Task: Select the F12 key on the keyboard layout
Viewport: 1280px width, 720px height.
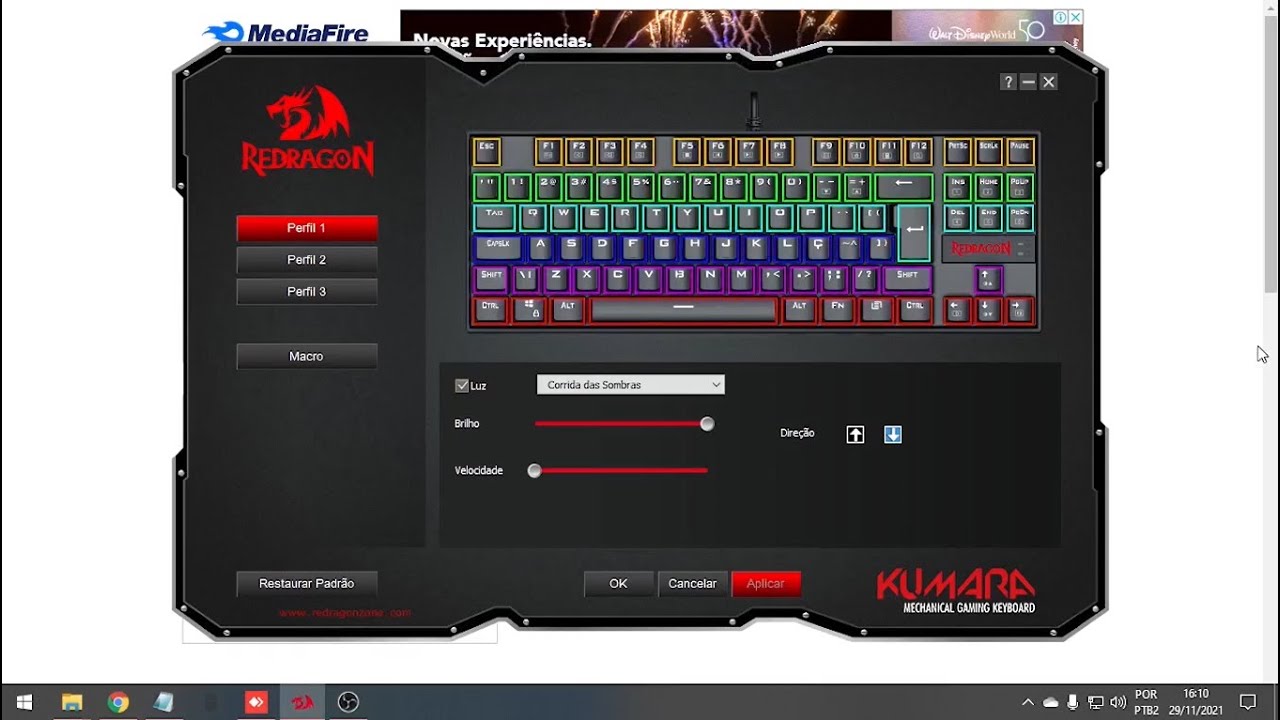Action: click(x=918, y=151)
